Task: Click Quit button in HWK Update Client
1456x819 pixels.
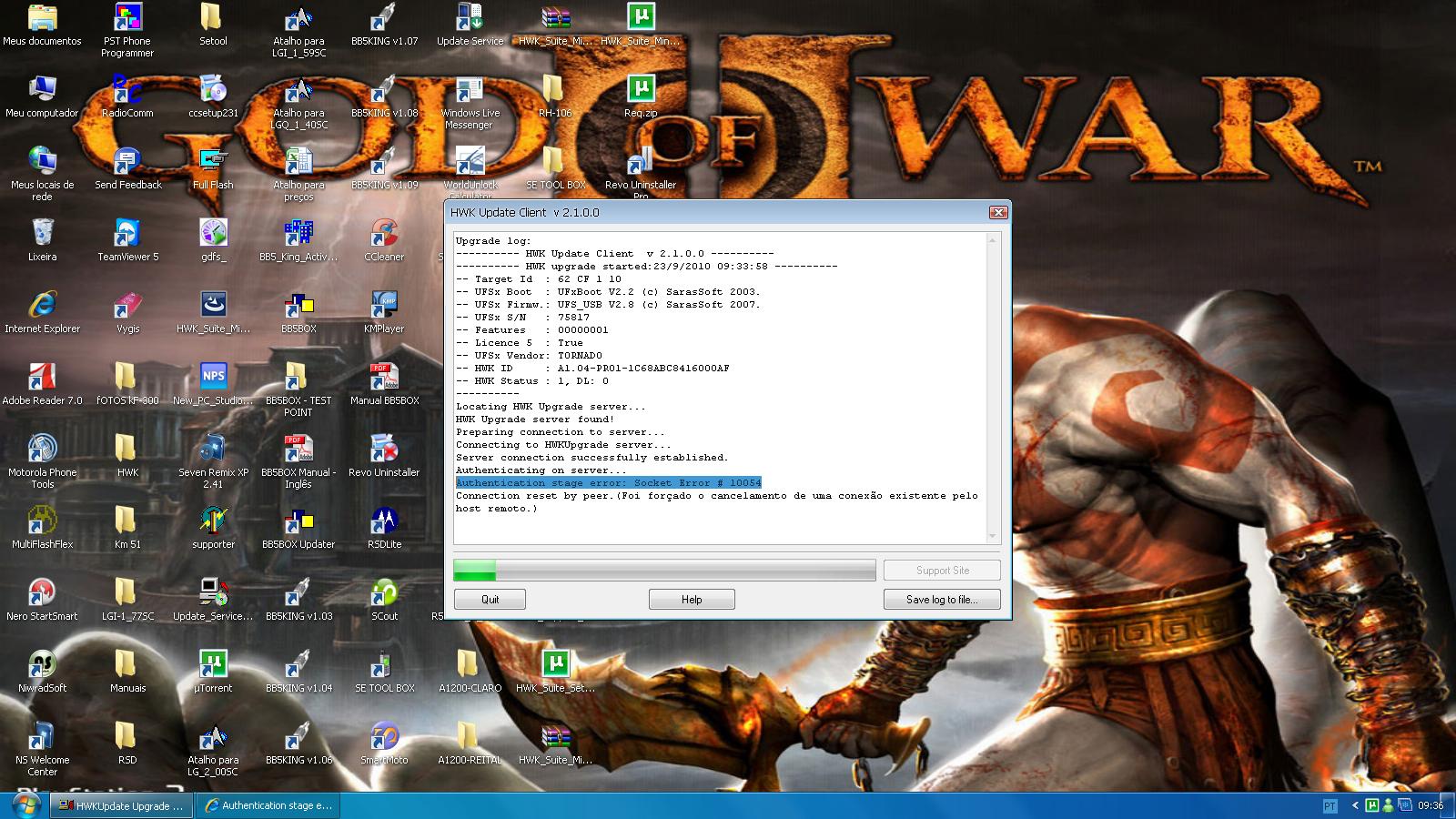Action: click(x=490, y=599)
